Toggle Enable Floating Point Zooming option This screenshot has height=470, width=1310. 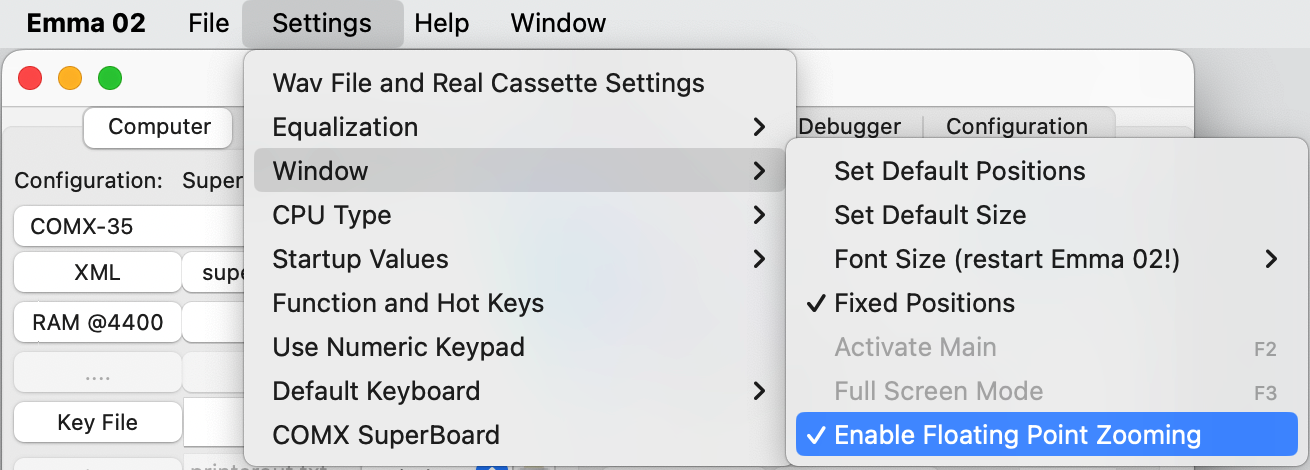(x=1017, y=435)
